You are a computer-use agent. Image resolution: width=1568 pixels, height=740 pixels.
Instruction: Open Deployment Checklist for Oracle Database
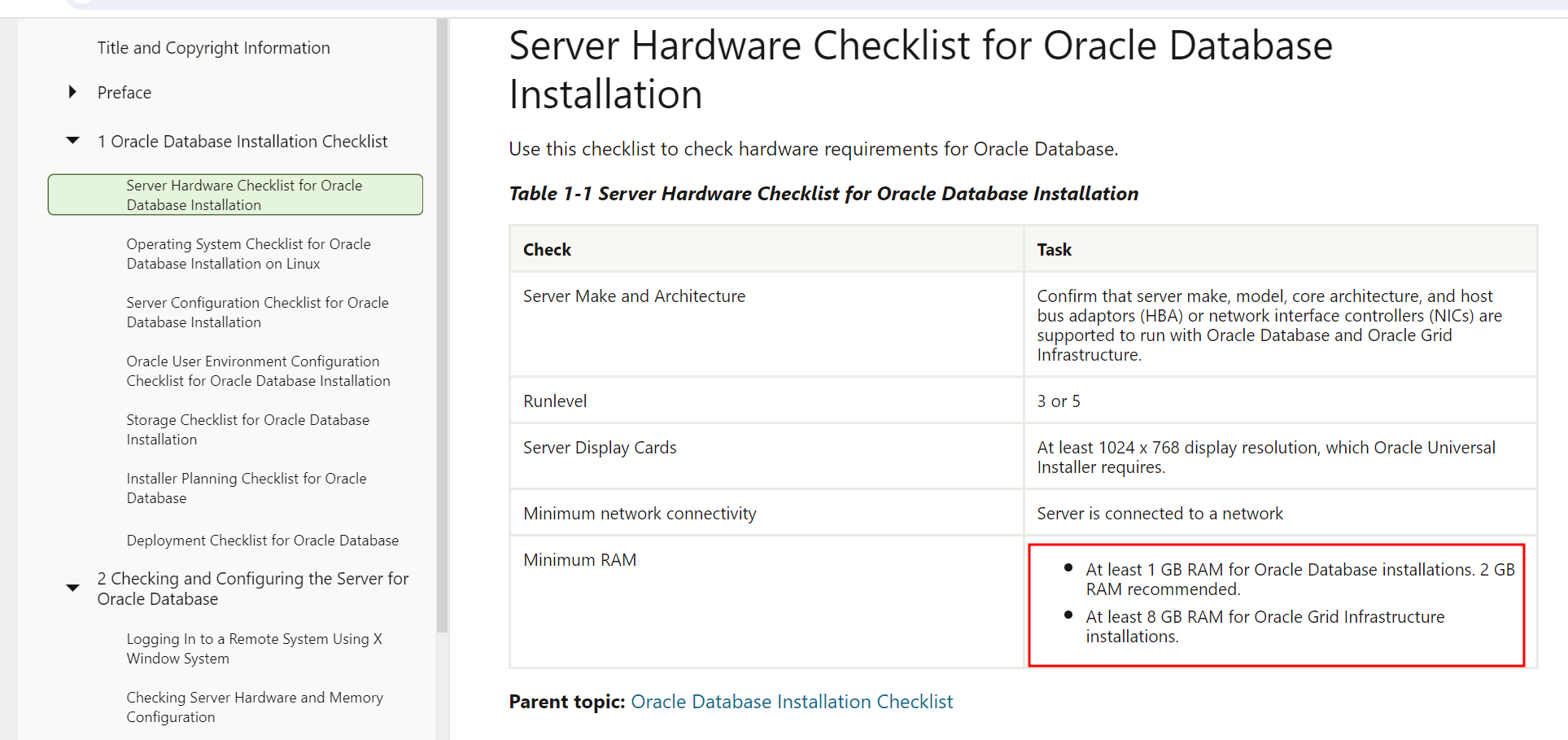262,541
